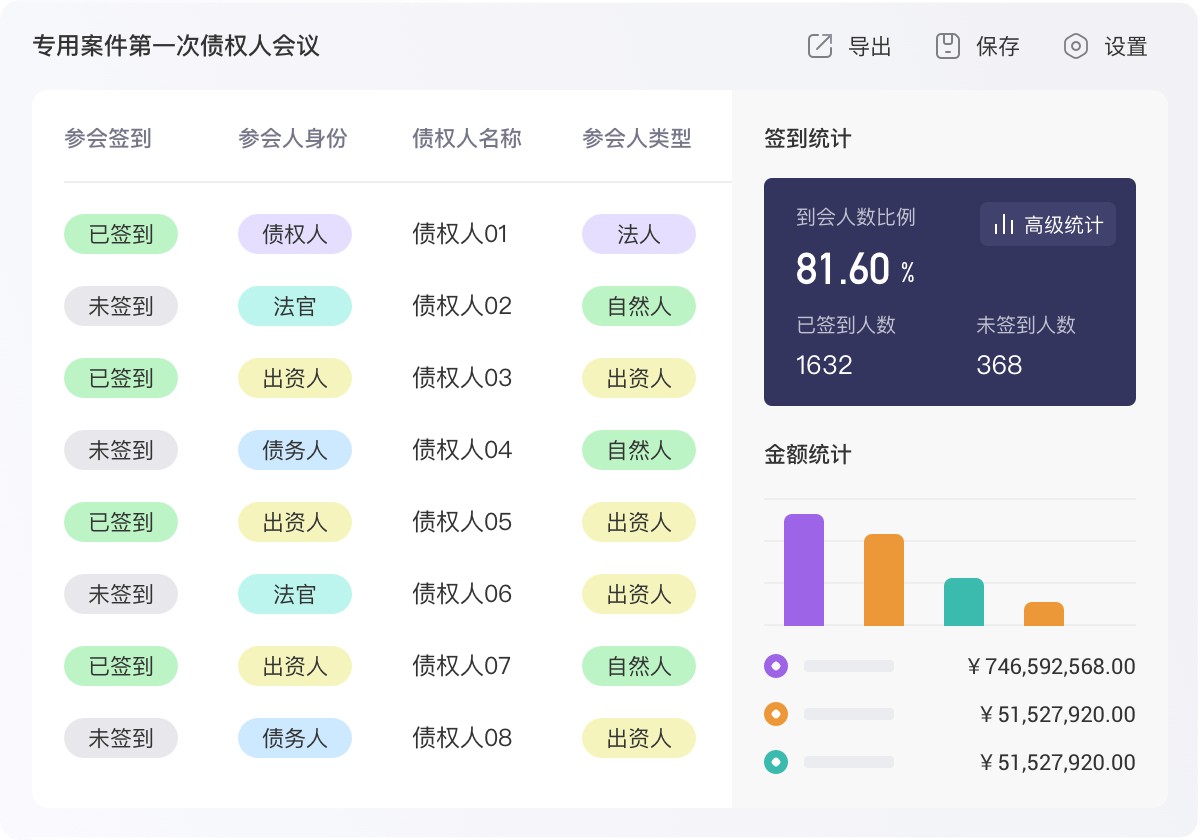Viewport: 1200px width, 840px height.
Task: Click the 已签到人数 label
Action: [846, 325]
